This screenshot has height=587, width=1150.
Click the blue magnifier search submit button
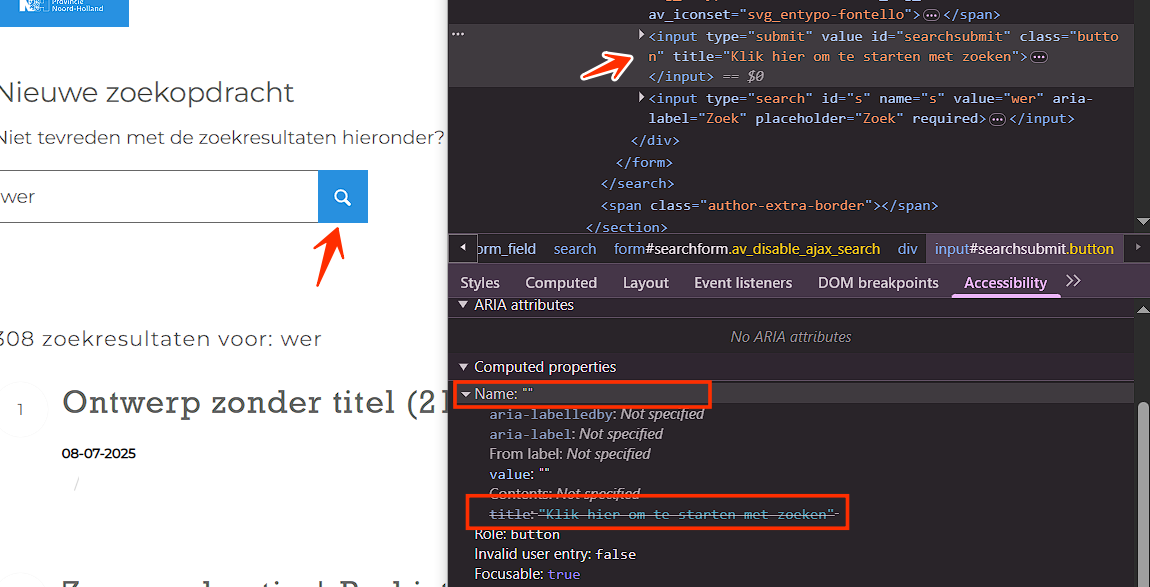point(343,197)
